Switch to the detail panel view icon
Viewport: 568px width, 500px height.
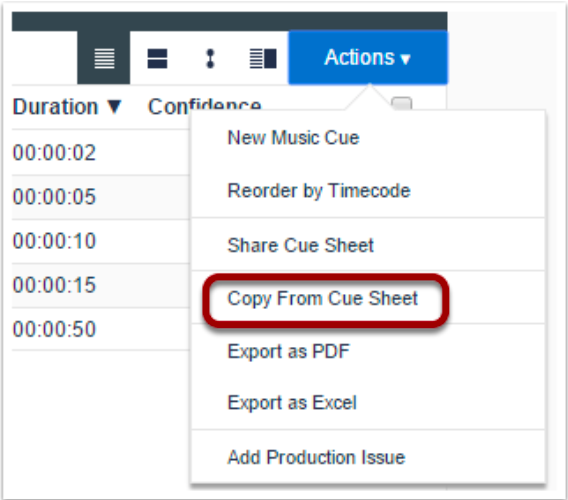coord(263,58)
